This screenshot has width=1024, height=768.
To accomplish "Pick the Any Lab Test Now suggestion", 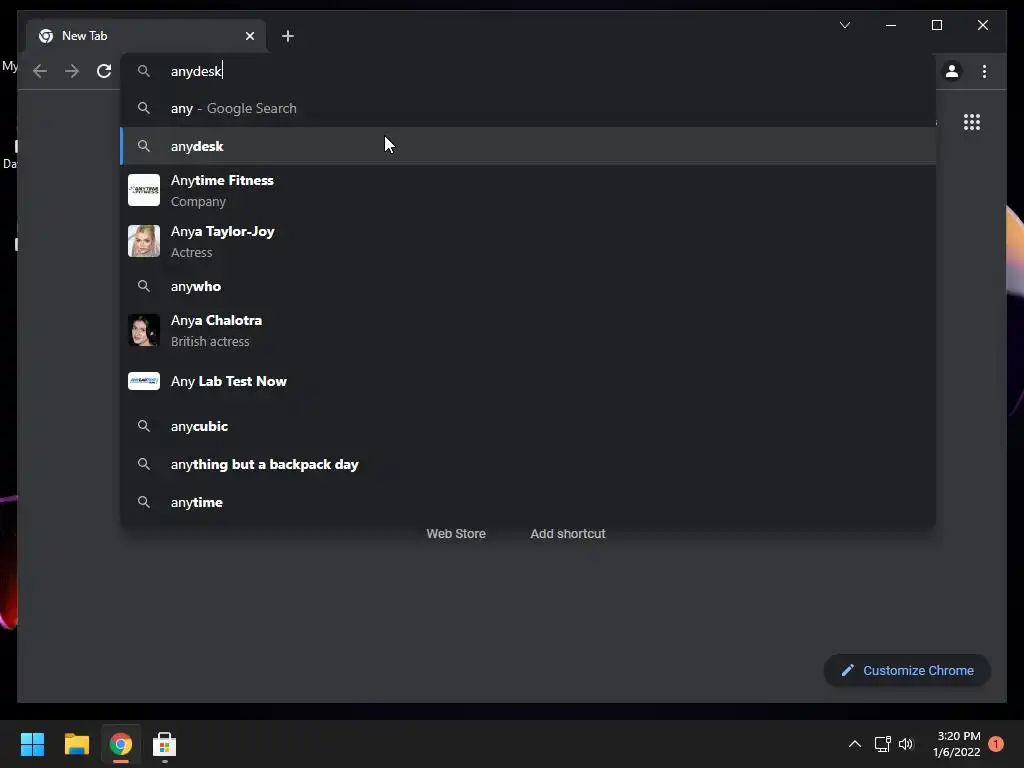I will coord(528,381).
